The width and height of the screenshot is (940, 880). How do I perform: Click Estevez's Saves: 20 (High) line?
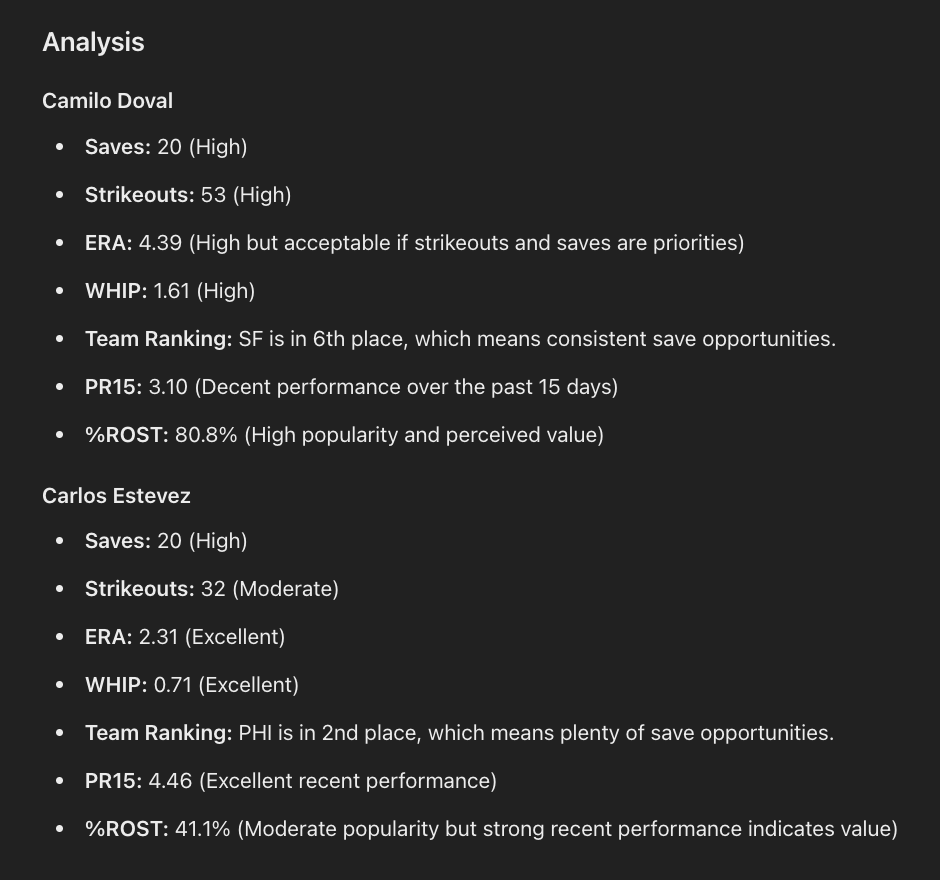coord(165,541)
